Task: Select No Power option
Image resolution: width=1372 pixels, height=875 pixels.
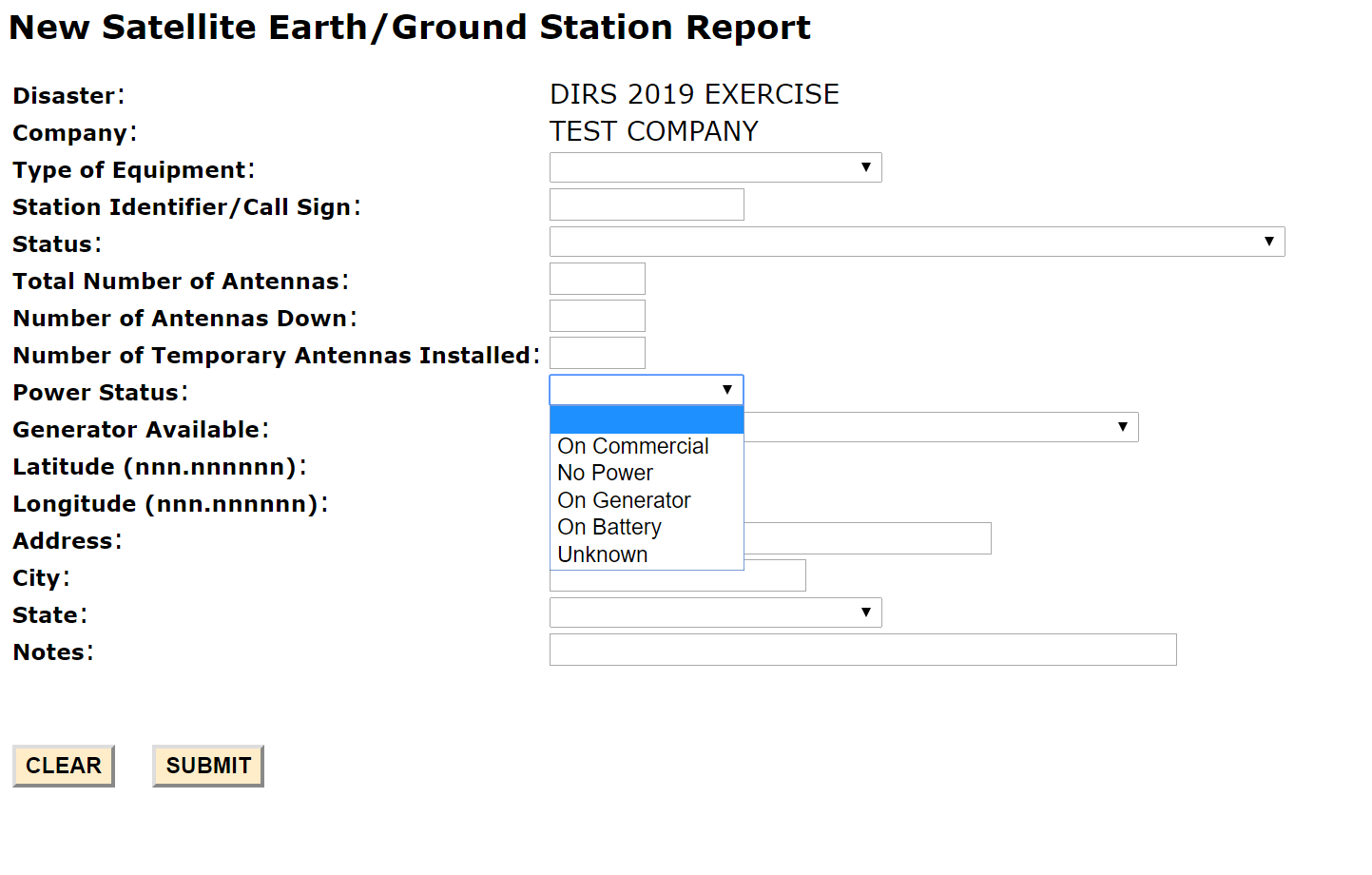Action: 606,473
